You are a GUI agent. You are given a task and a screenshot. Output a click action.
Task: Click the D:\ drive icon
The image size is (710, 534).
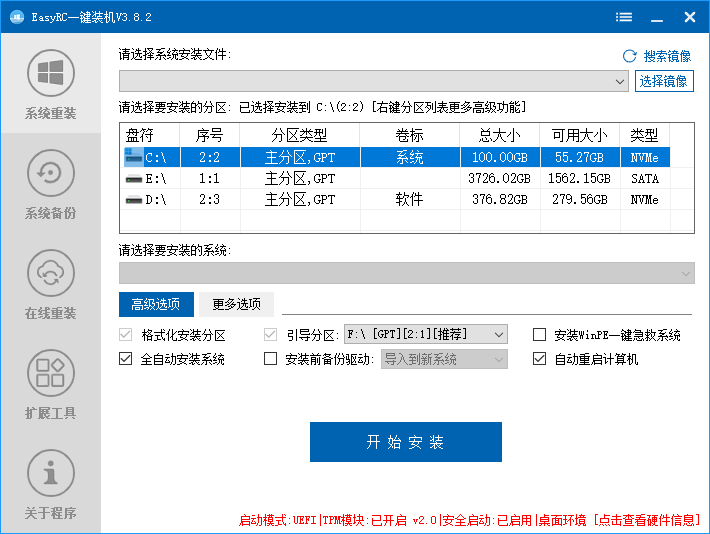coord(134,200)
